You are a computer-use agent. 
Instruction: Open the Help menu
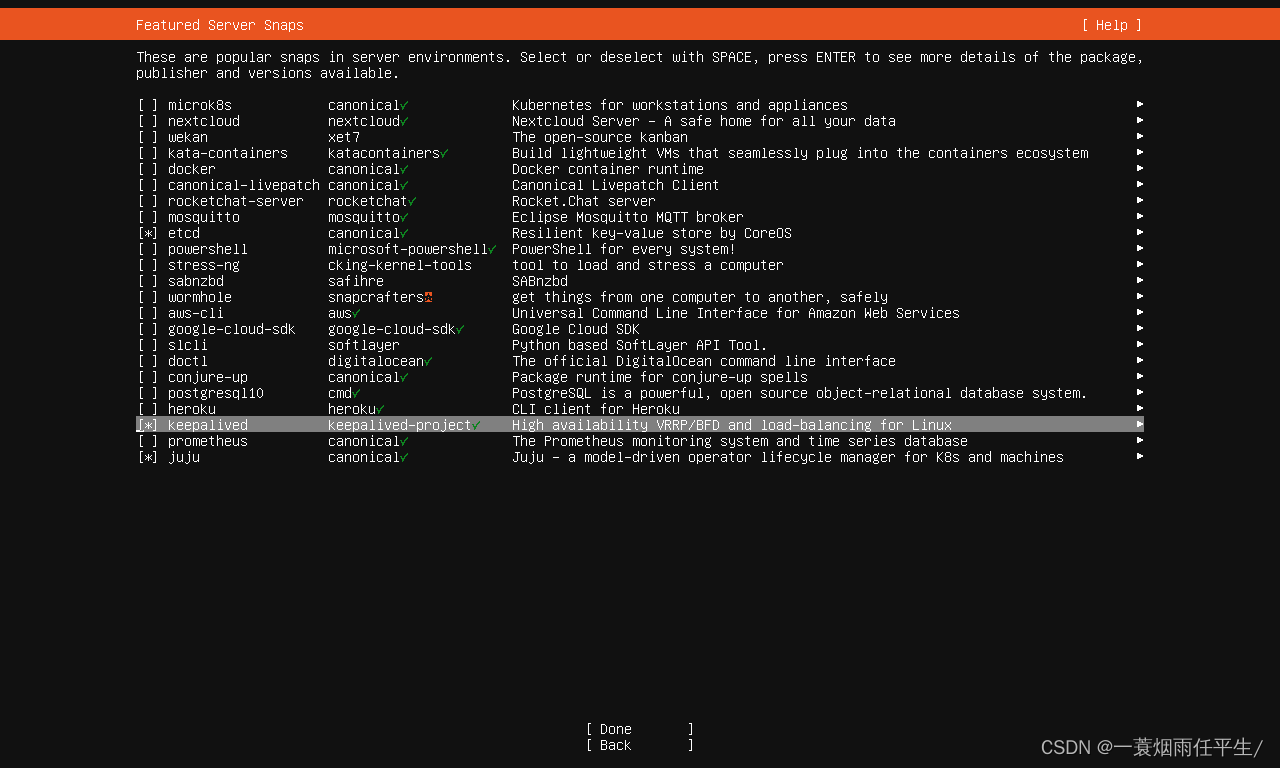click(x=1112, y=25)
